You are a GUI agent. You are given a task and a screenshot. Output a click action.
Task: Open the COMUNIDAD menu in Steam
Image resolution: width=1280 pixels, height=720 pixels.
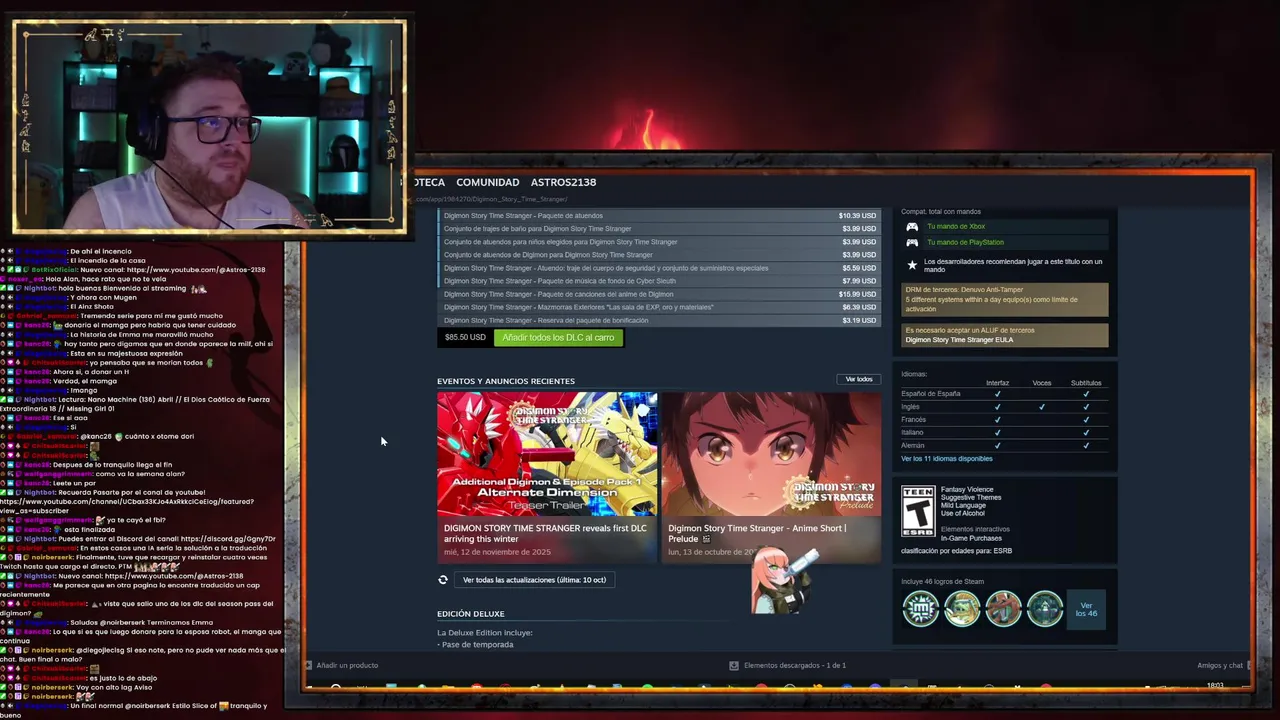pos(487,182)
